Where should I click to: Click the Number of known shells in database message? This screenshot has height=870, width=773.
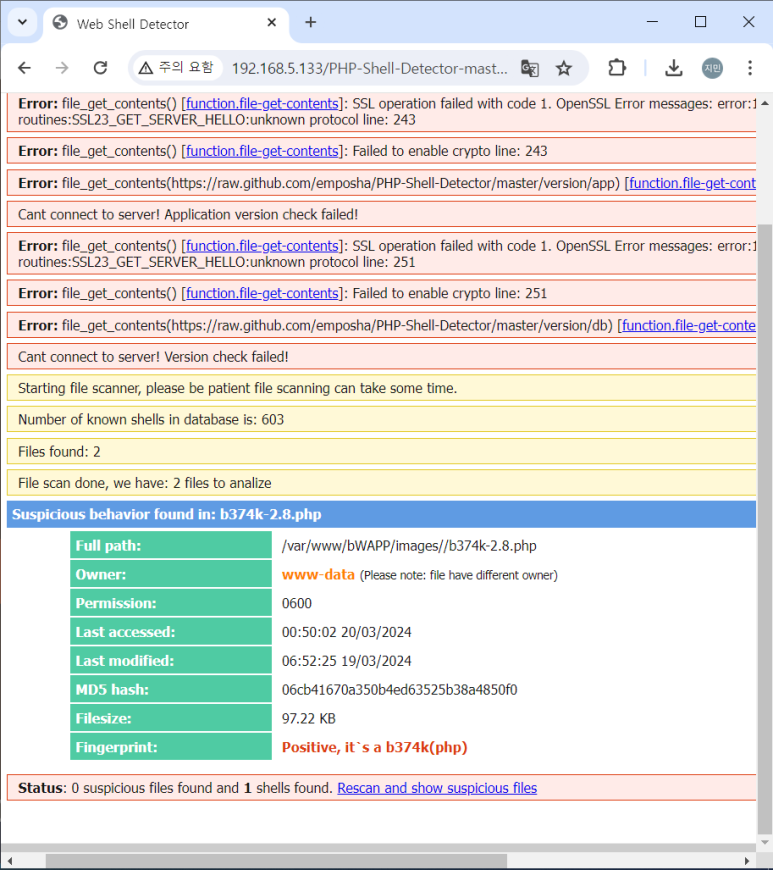click(x=381, y=419)
